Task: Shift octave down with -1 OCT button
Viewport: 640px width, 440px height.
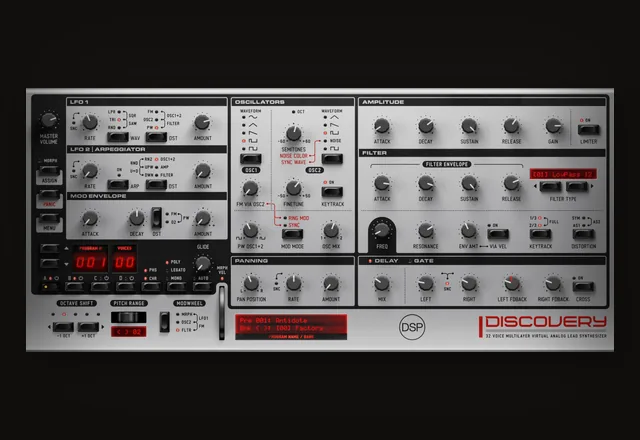Action: coord(63,327)
